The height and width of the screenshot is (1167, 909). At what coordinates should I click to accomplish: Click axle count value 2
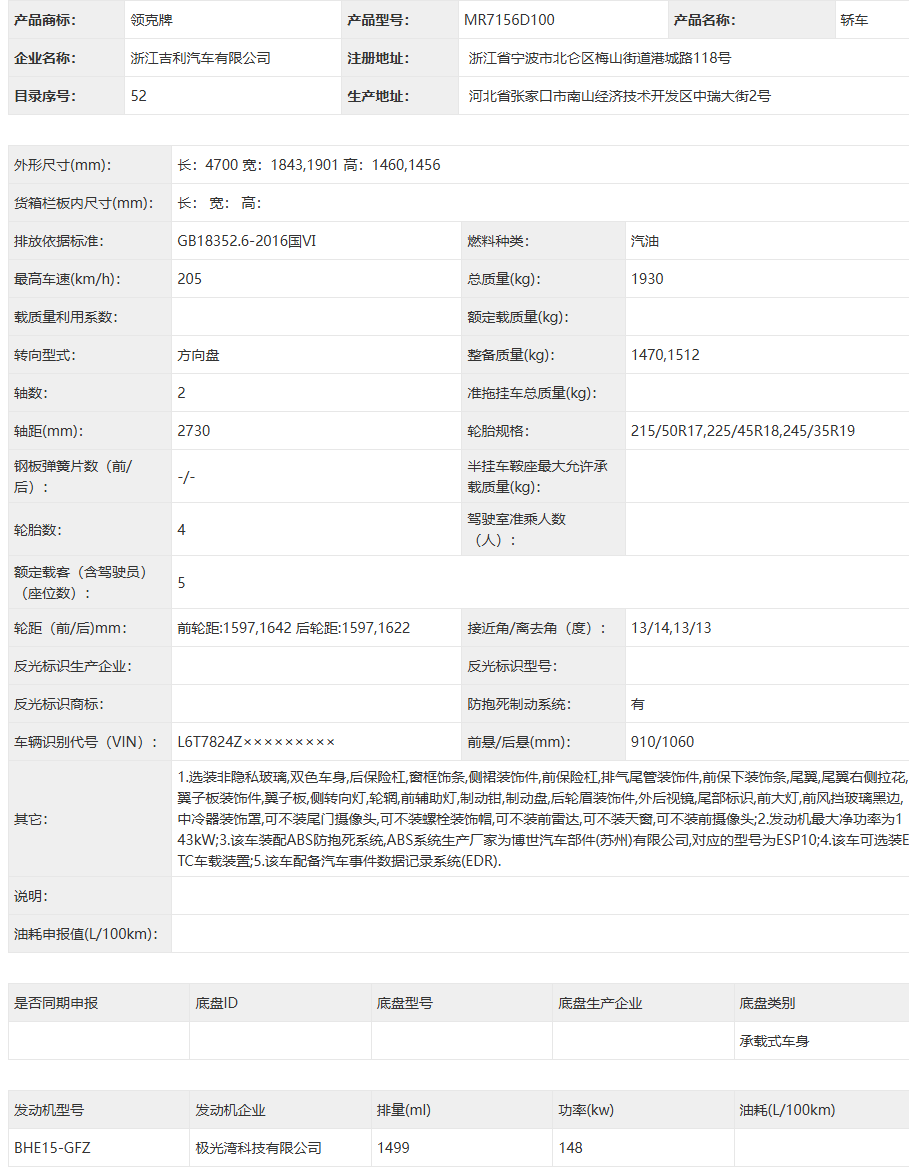click(181, 393)
